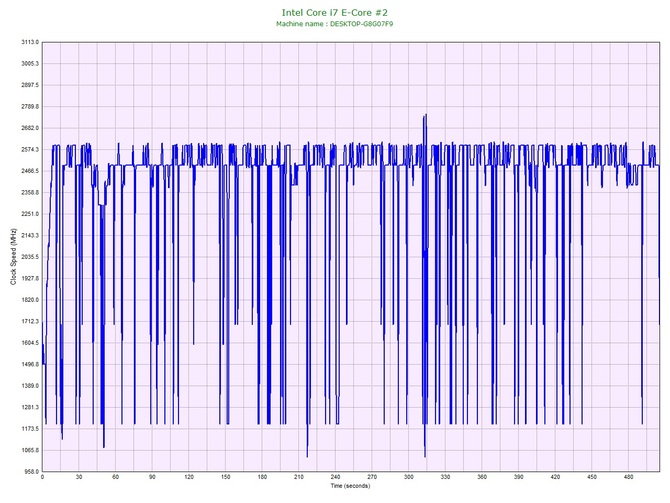Click the 2789.8 y-axis value

(30, 107)
